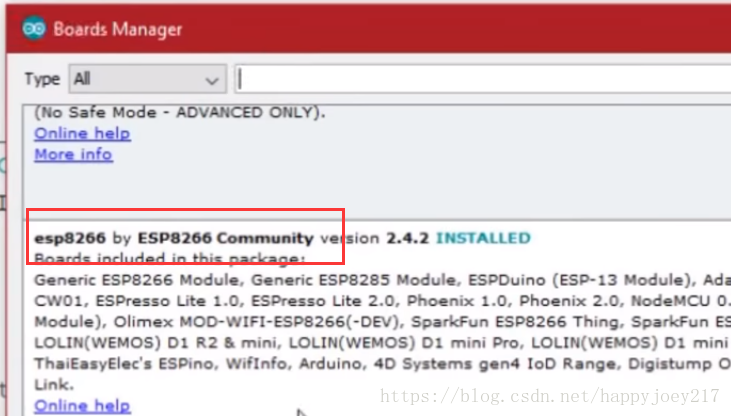731x416 pixels.
Task: Select the esp8266 by ESP8266 Community entry
Action: pyautogui.click(x=174, y=238)
